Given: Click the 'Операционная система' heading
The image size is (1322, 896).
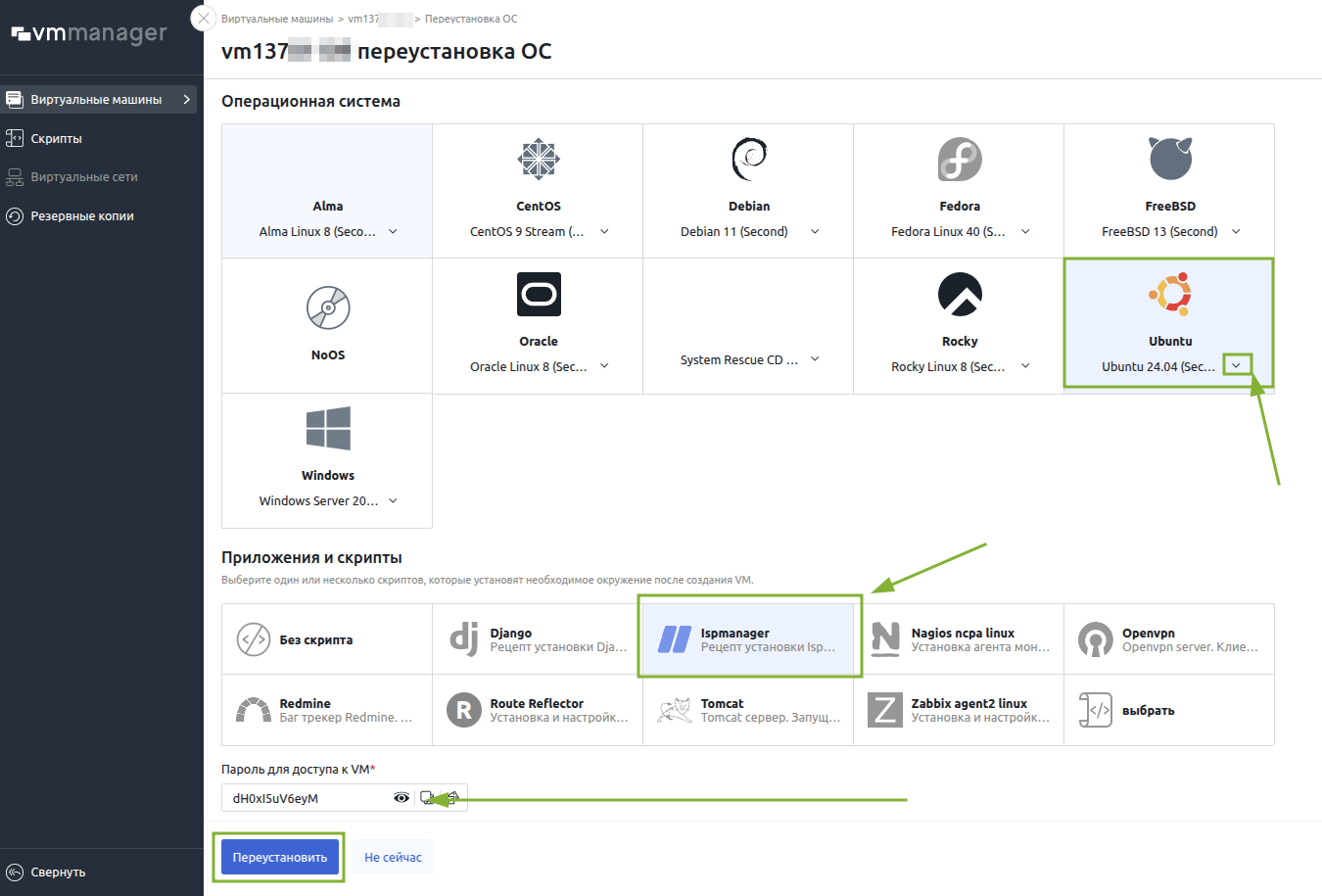Looking at the screenshot, I should (x=310, y=101).
